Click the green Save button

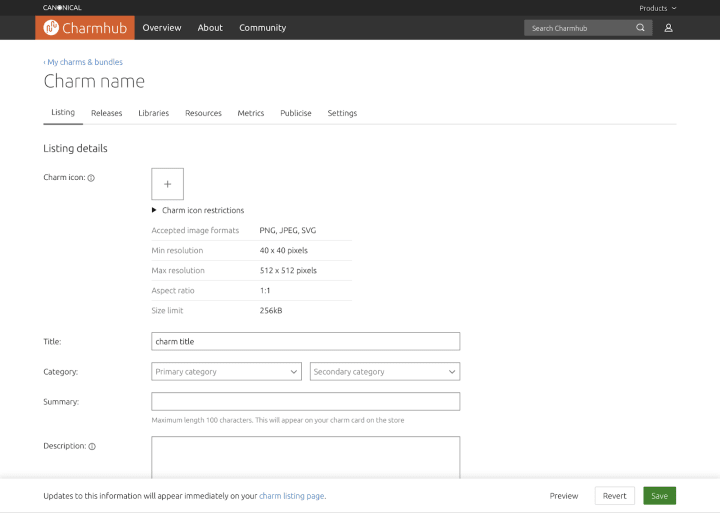coord(659,496)
